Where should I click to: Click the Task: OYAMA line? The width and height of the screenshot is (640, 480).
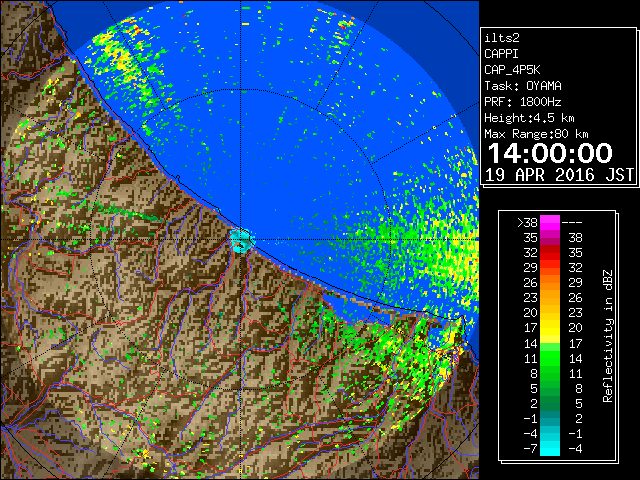(523, 86)
